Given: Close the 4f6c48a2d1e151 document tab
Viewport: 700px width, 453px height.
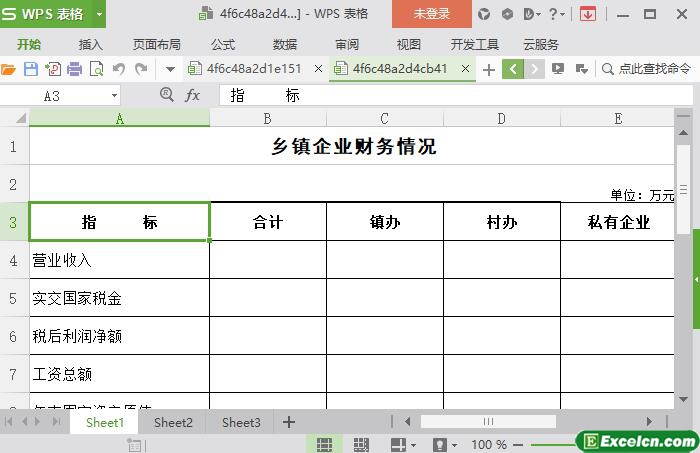Looking at the screenshot, I should coord(318,69).
